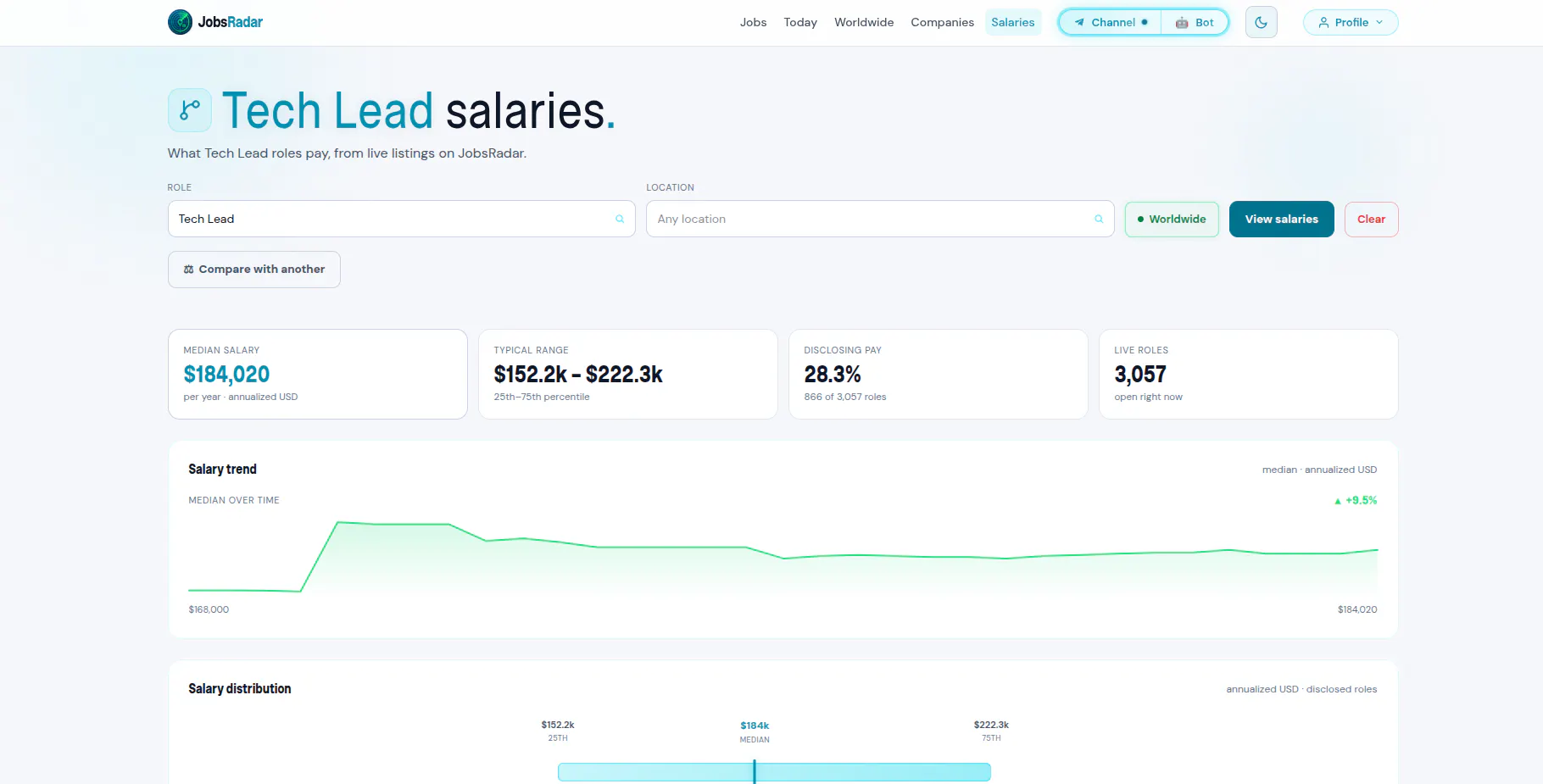
Task: Click the 'open right now' caption
Action: pyautogui.click(x=1148, y=397)
